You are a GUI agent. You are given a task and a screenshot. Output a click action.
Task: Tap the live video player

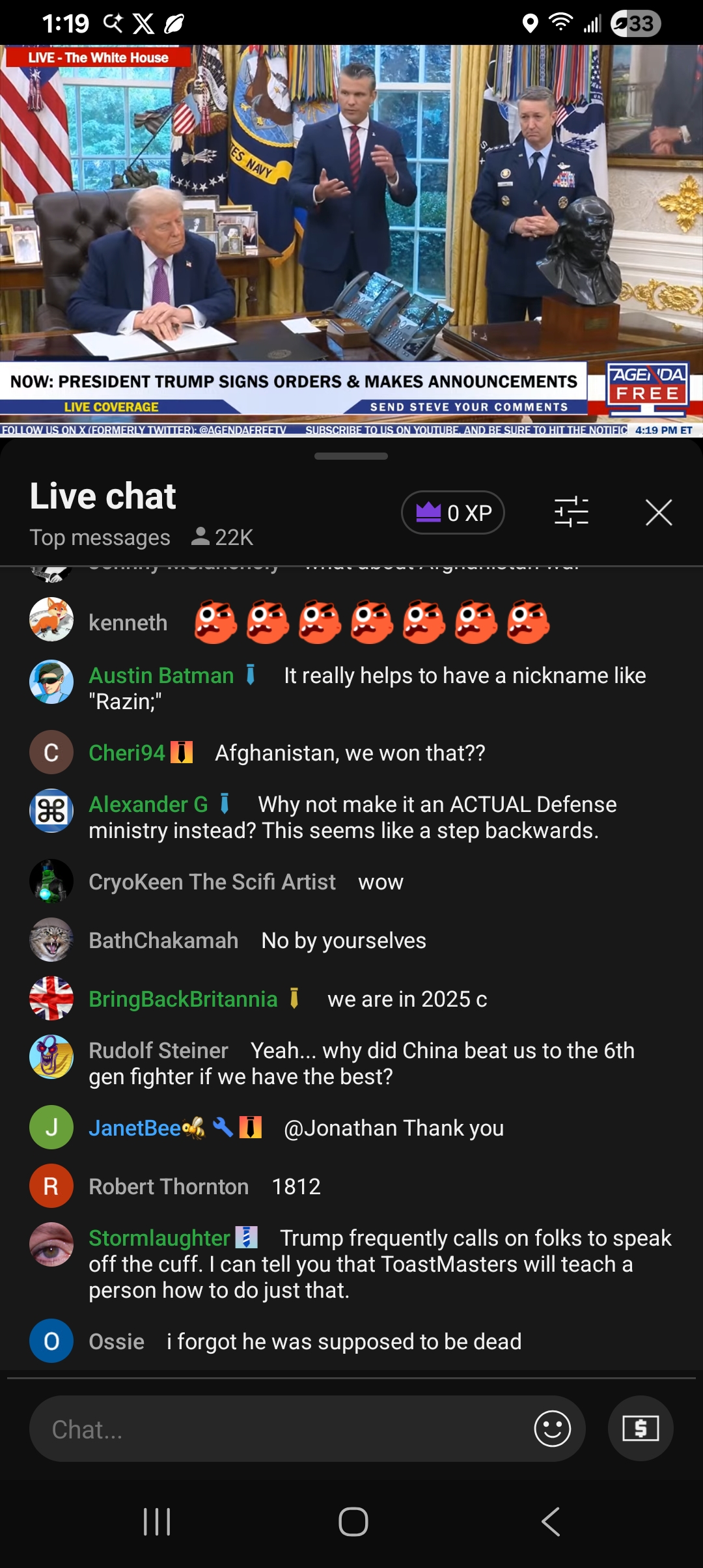(351, 240)
